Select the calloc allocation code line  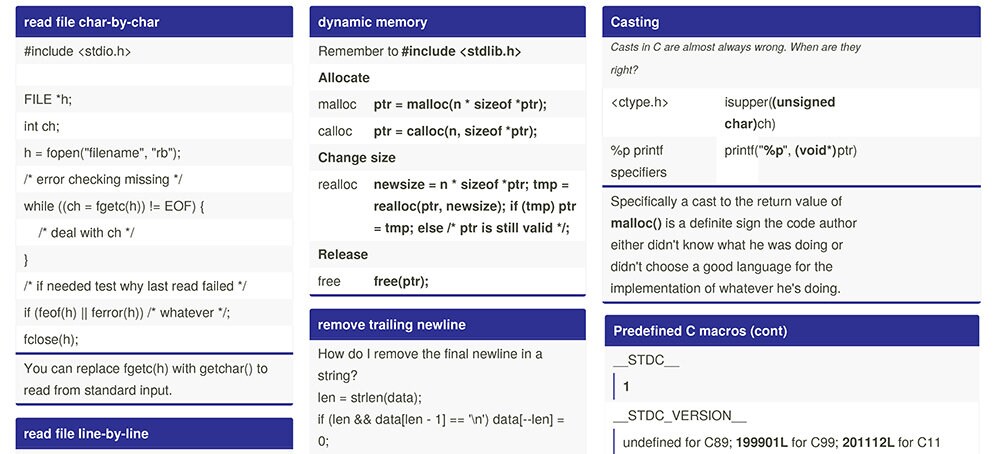coord(455,131)
